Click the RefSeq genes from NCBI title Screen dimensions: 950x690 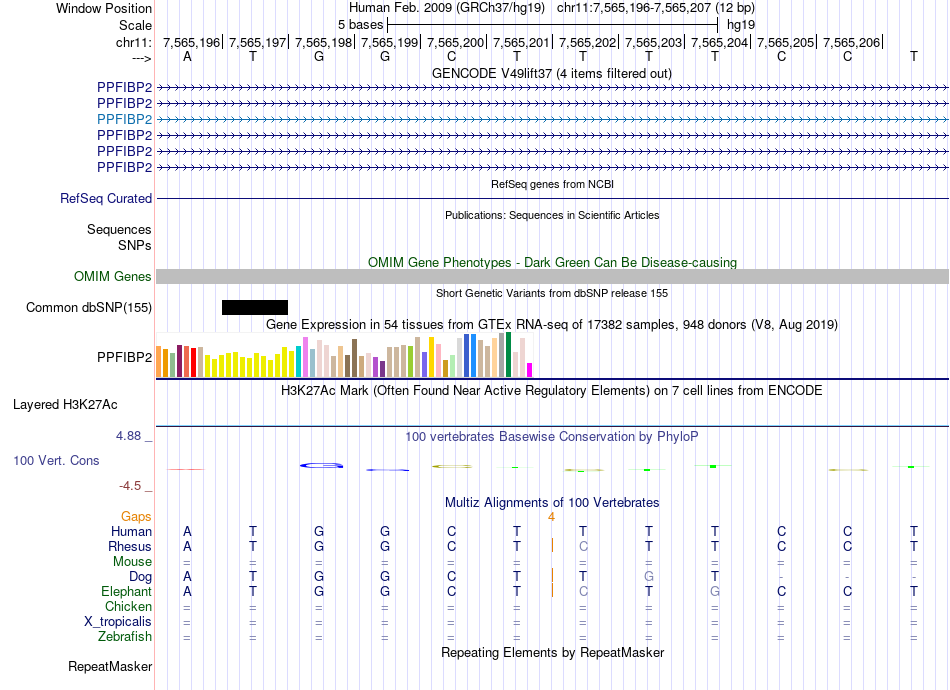552,184
